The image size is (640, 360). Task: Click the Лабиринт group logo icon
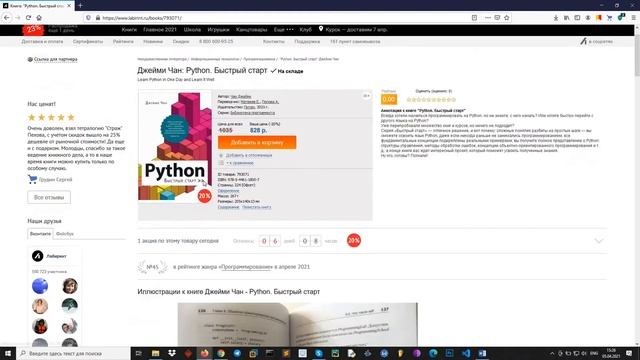(x=38, y=256)
